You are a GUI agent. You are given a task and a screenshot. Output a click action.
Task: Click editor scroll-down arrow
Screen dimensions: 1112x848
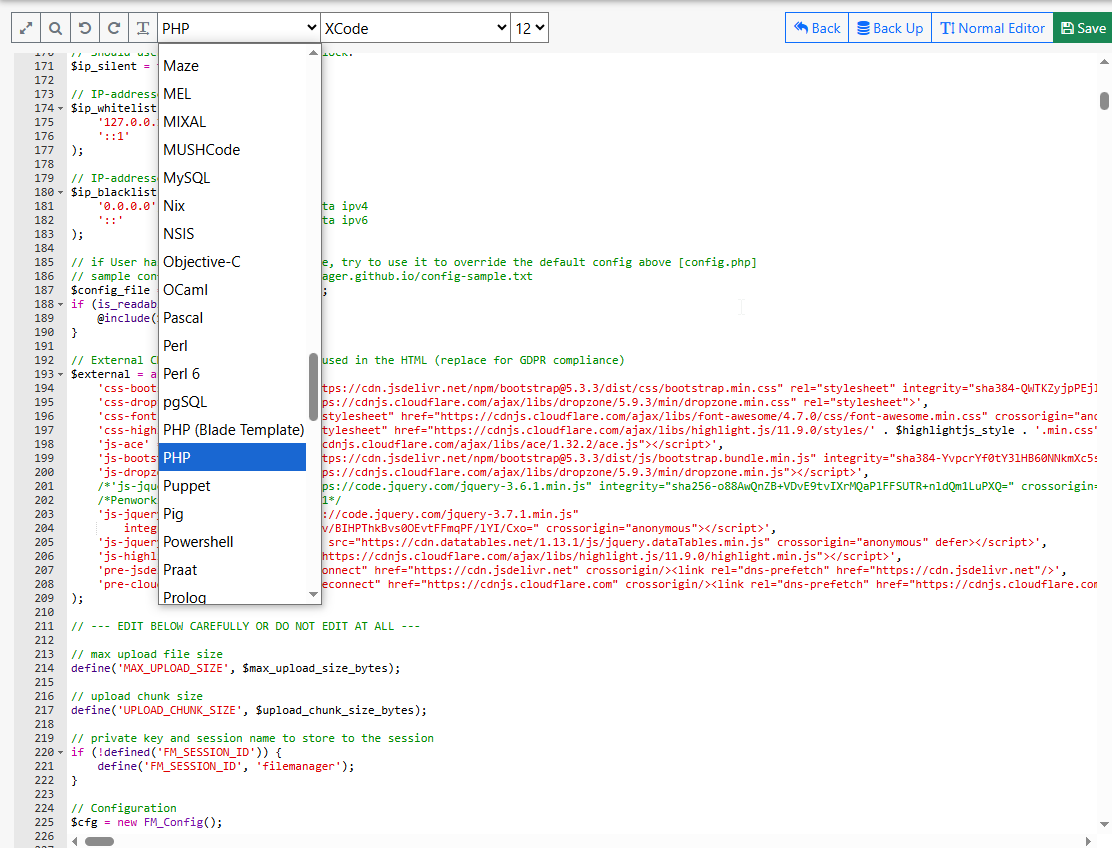pyautogui.click(x=1104, y=825)
